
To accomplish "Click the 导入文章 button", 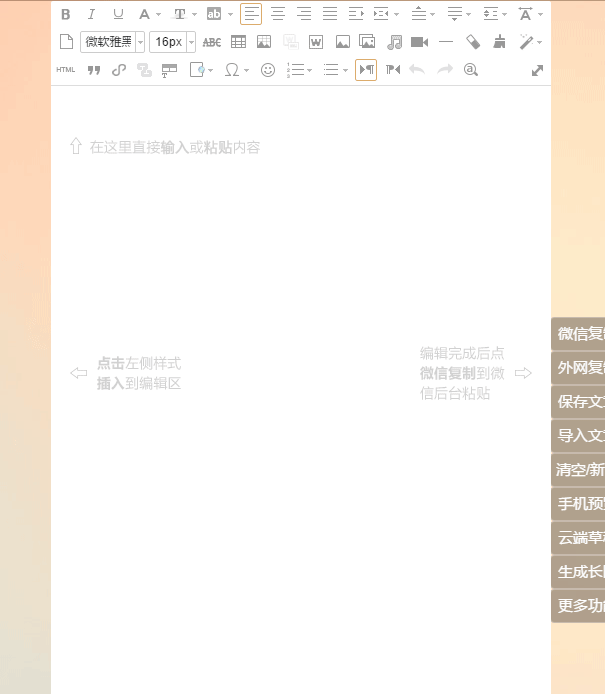I will 578,436.
